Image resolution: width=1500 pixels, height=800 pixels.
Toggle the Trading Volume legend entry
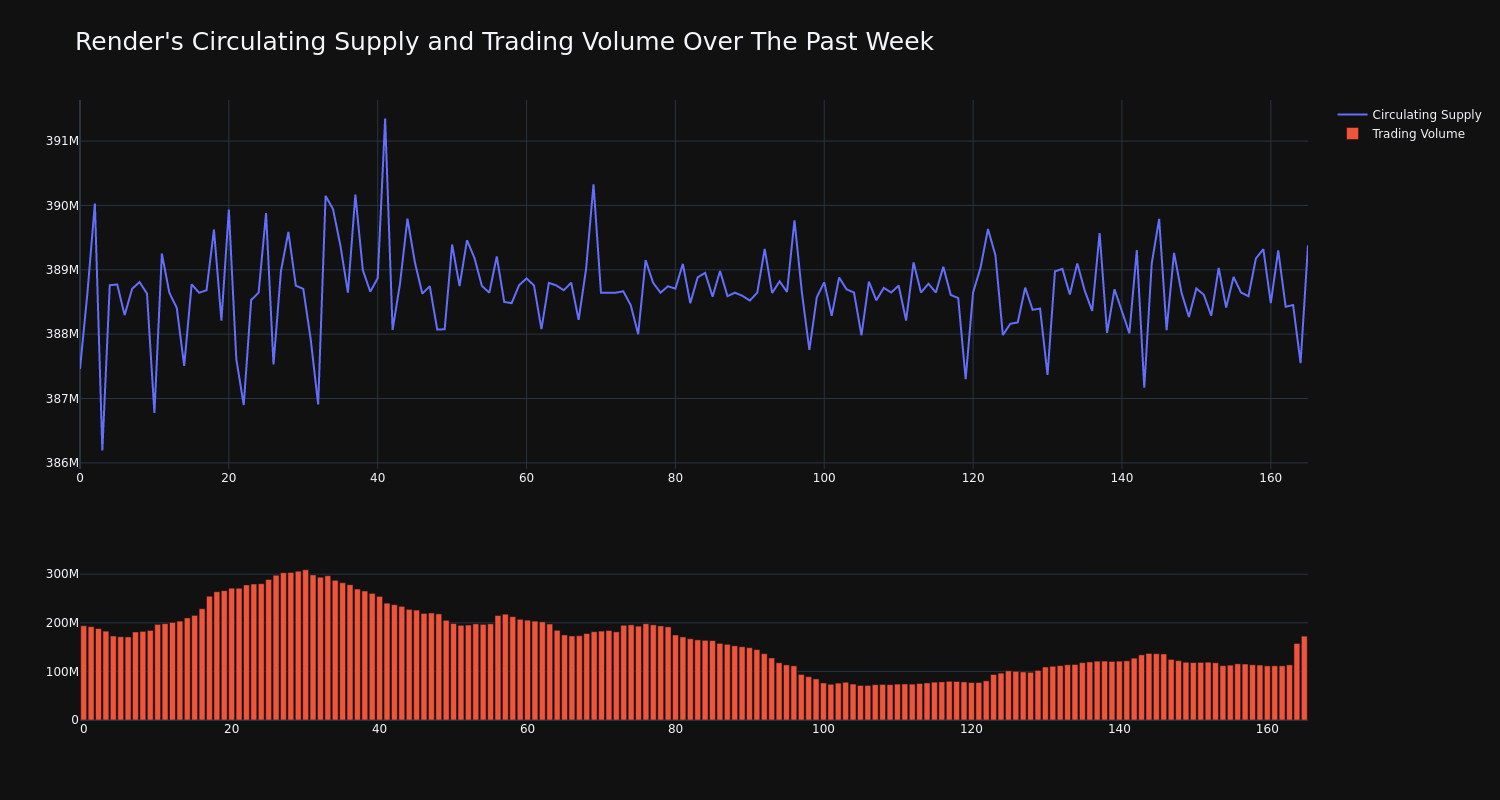[1409, 134]
